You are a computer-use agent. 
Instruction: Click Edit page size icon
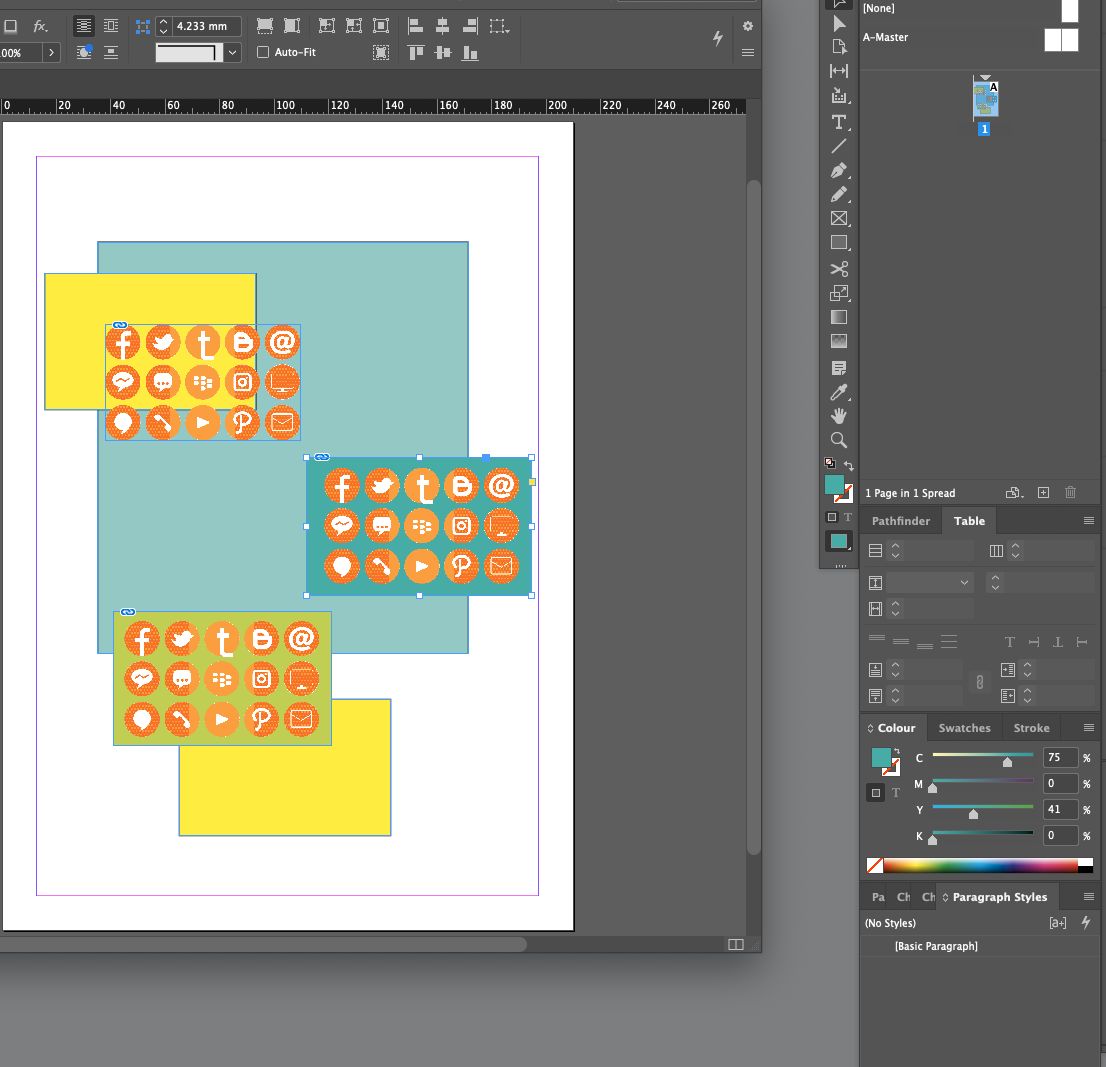(1014, 493)
